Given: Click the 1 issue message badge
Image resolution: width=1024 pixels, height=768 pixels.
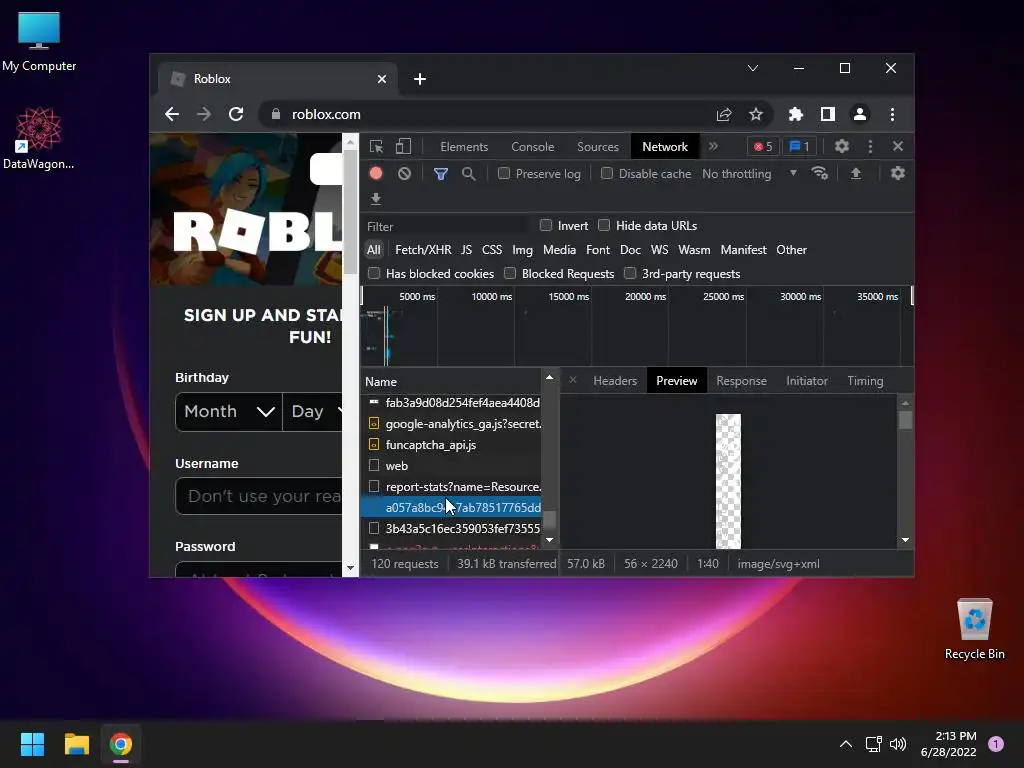Looking at the screenshot, I should click(799, 146).
